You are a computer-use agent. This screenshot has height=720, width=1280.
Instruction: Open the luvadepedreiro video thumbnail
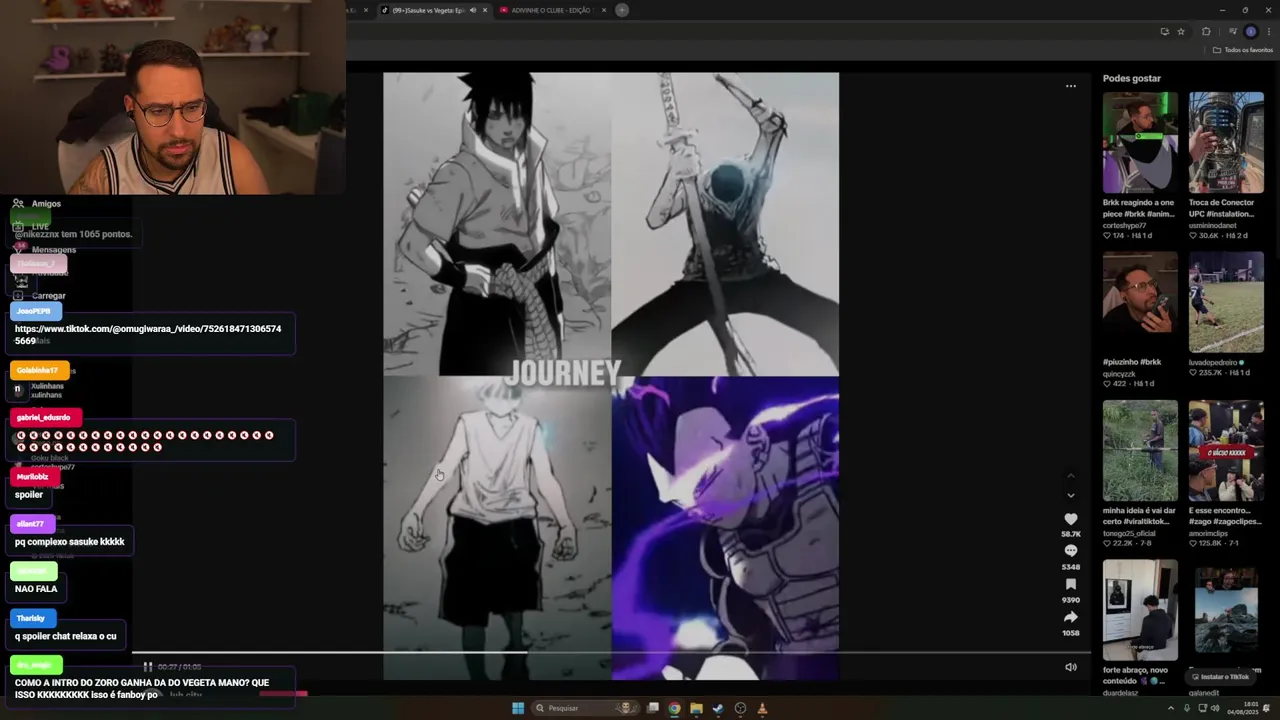1226,302
